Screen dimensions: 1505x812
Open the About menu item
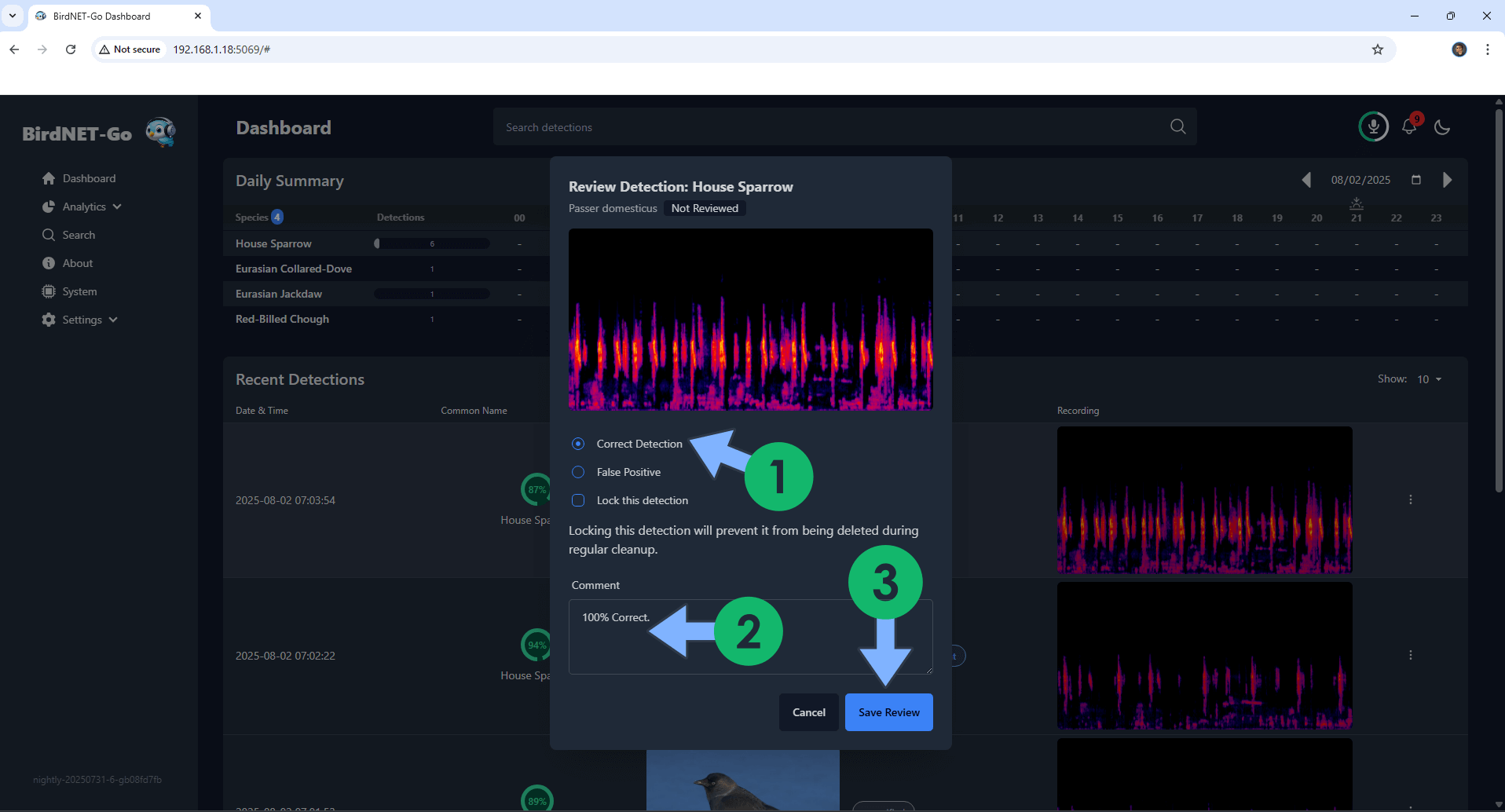point(78,263)
